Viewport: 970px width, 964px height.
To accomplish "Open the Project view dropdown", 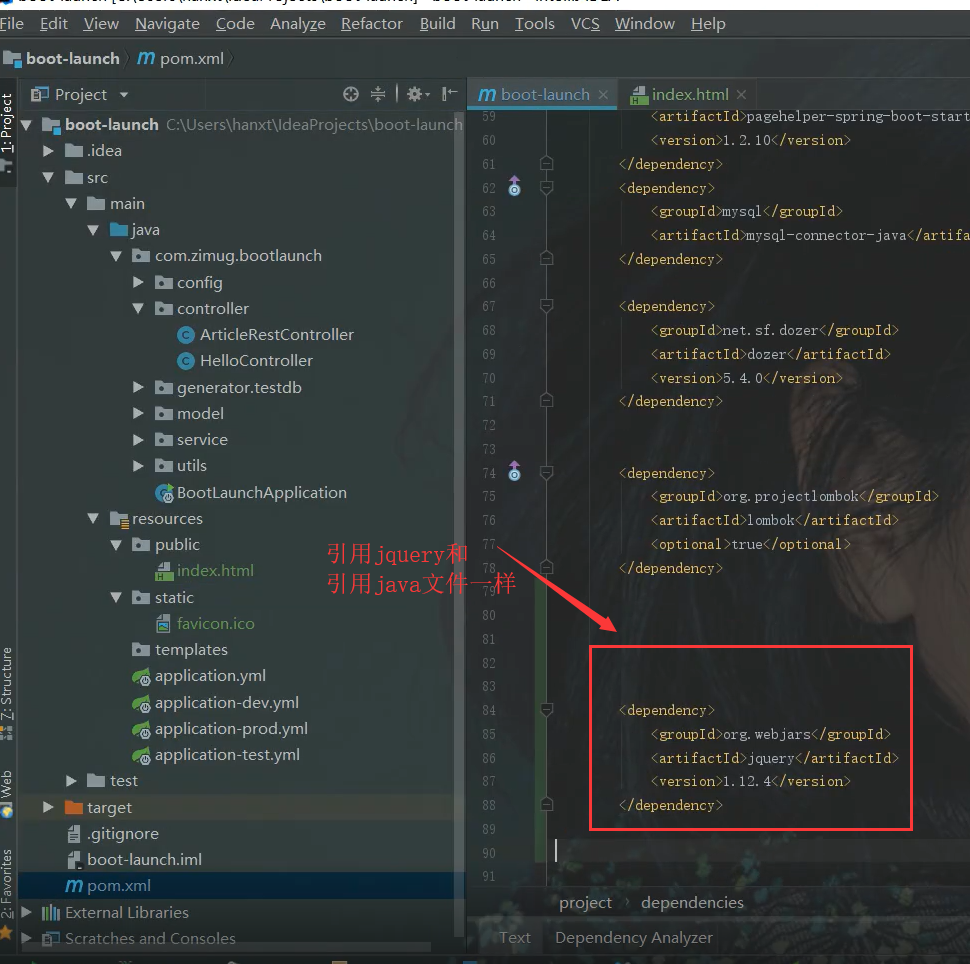I will pos(124,95).
